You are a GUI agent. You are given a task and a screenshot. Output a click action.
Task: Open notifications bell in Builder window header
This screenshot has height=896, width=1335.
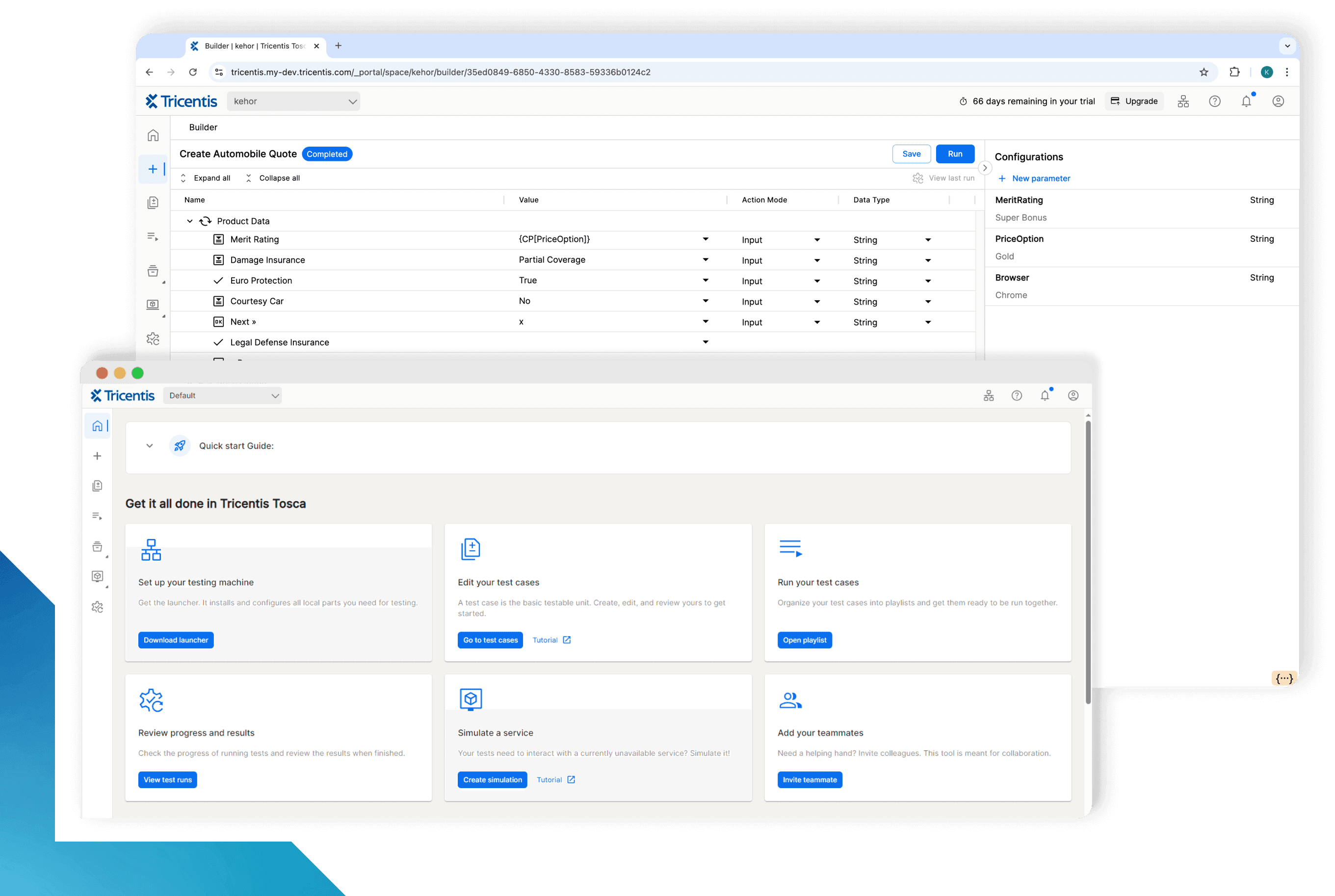tap(1246, 102)
